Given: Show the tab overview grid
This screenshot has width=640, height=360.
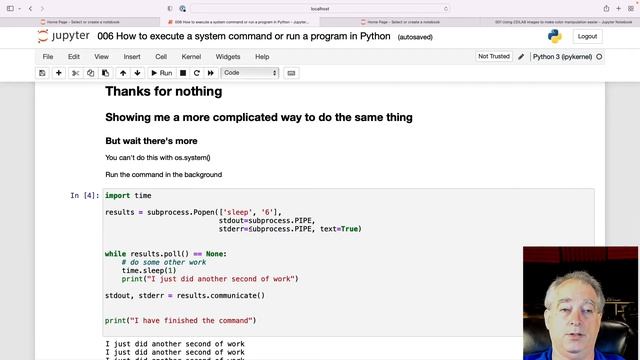Looking at the screenshot, I should pos(631,8).
